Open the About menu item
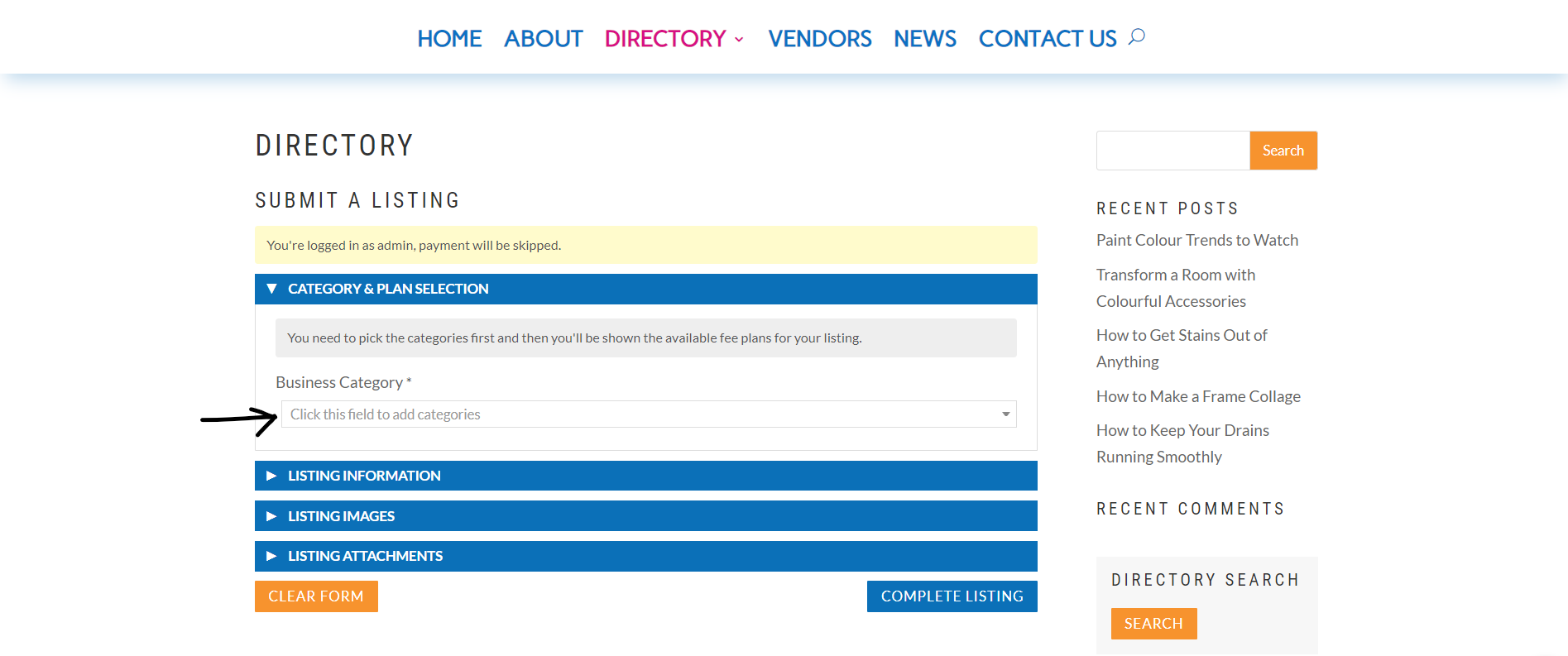1568x656 pixels. (x=544, y=39)
